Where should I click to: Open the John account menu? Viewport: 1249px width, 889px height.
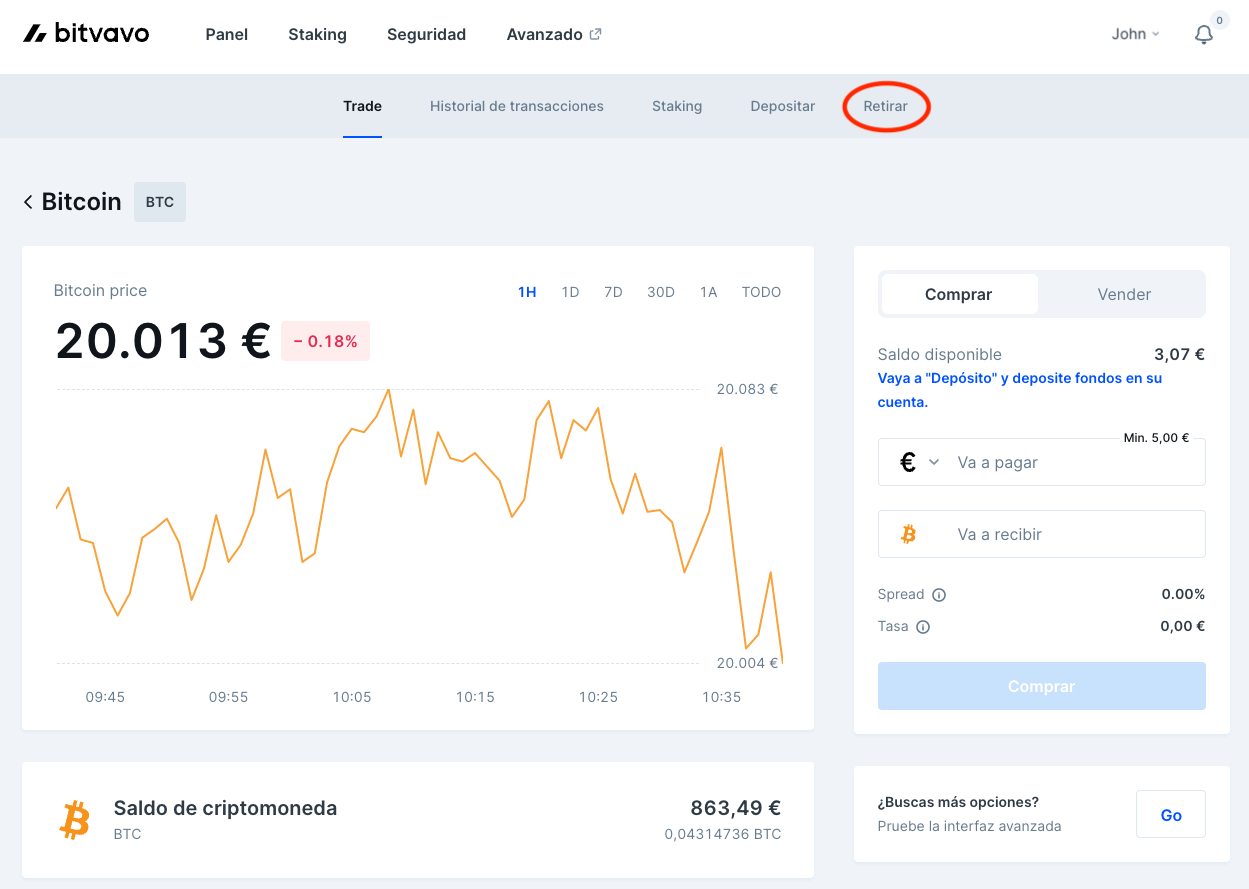[1136, 34]
